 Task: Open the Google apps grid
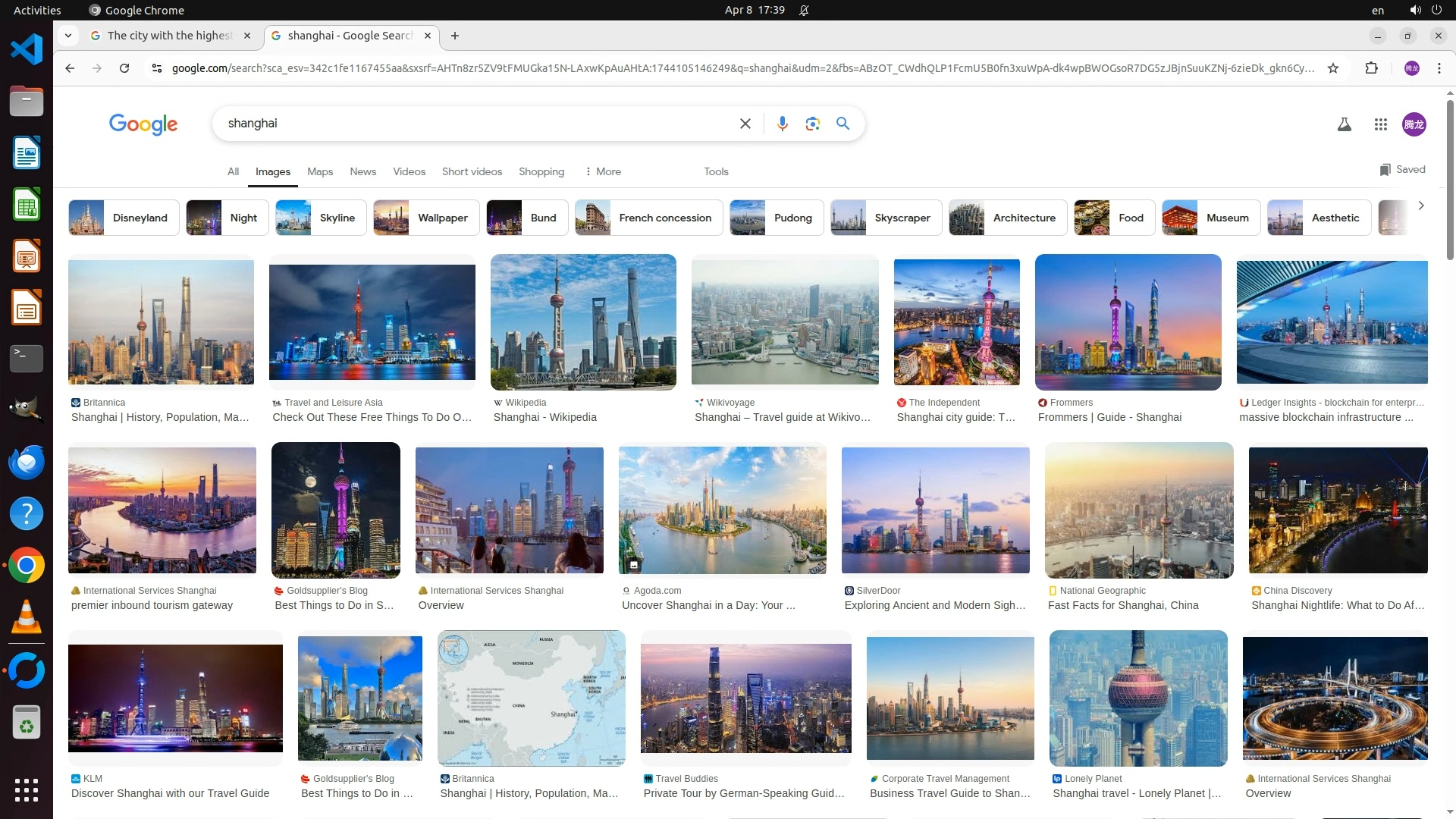pyautogui.click(x=1380, y=124)
